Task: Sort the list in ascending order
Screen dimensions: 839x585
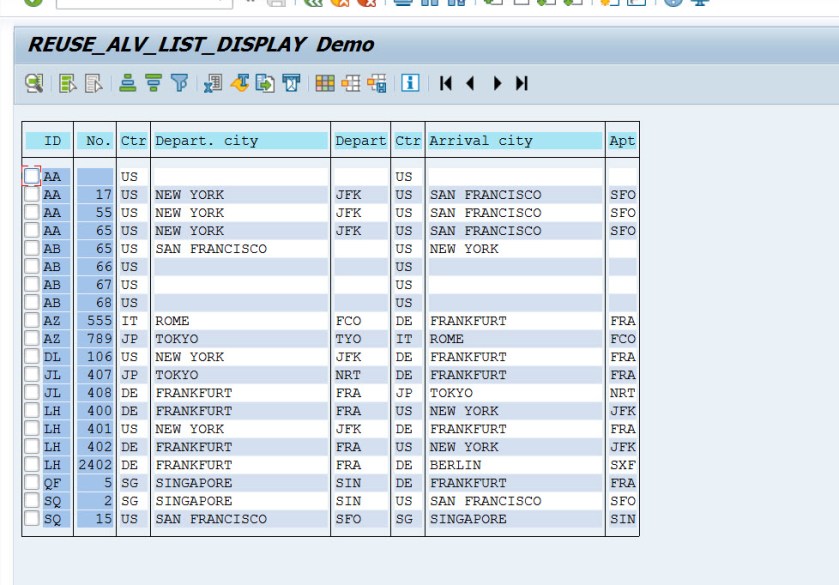Action: 128,84
